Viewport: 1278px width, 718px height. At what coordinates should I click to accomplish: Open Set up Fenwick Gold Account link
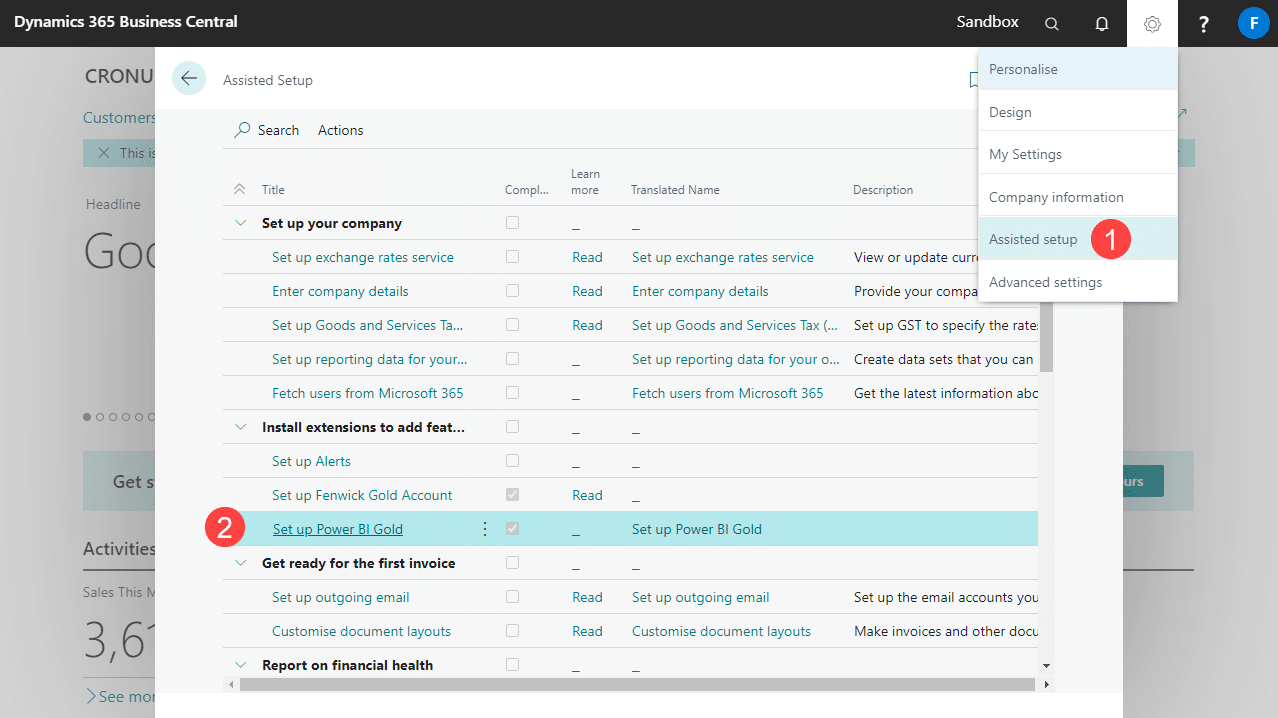tap(362, 495)
